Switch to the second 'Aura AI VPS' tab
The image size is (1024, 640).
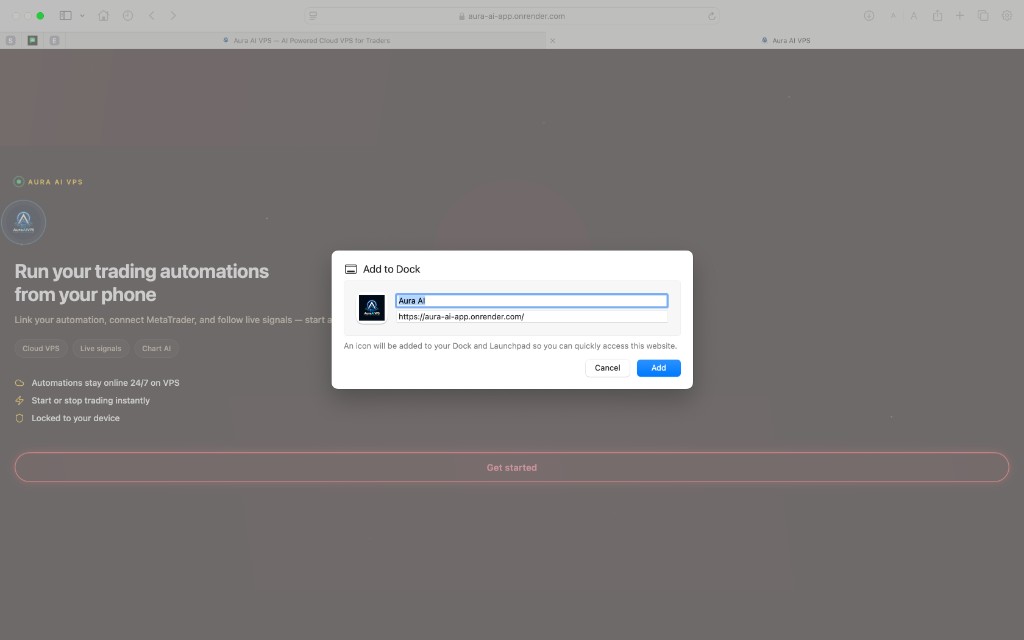tap(786, 40)
